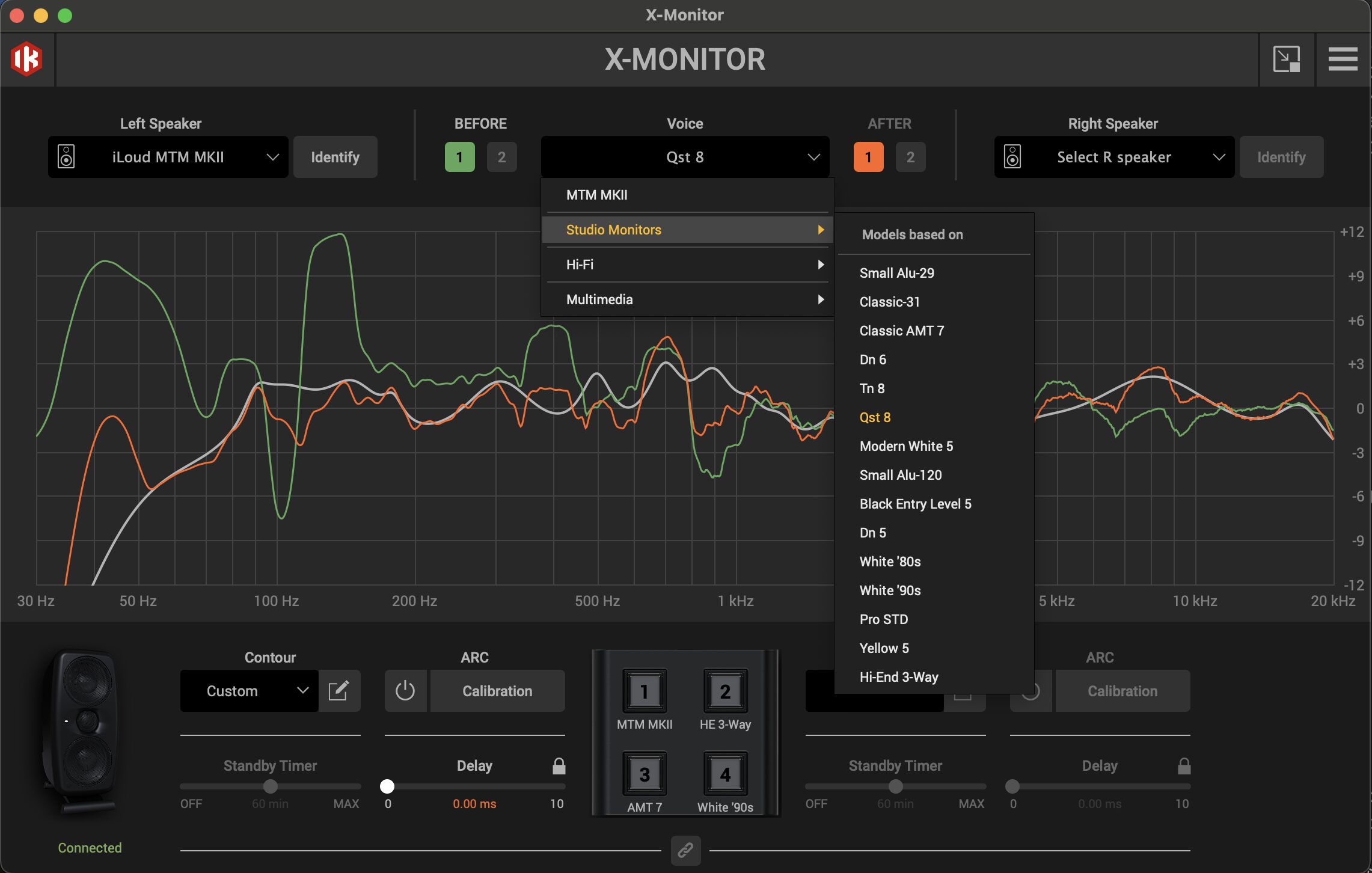Viewport: 1372px width, 873px height.
Task: Toggle the left ARC power button
Action: (405, 691)
